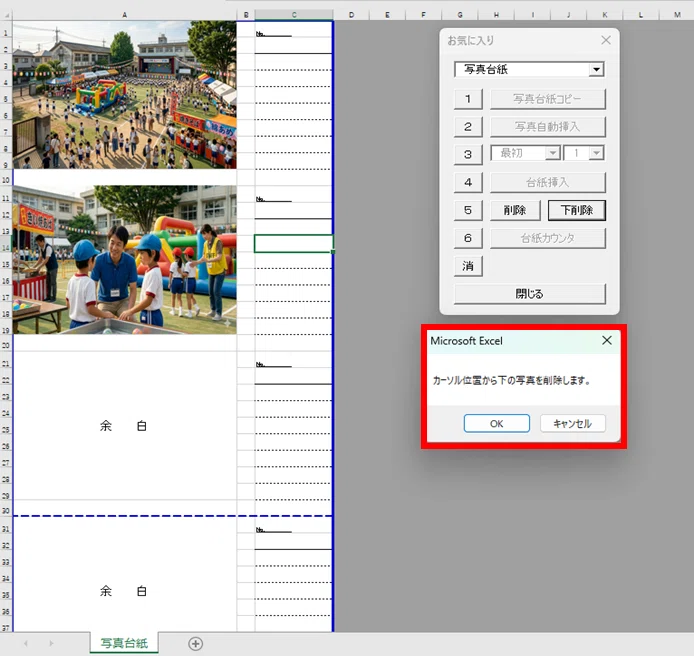
Task: Switch to the 写真台紙 sheet tab
Action: (124, 643)
